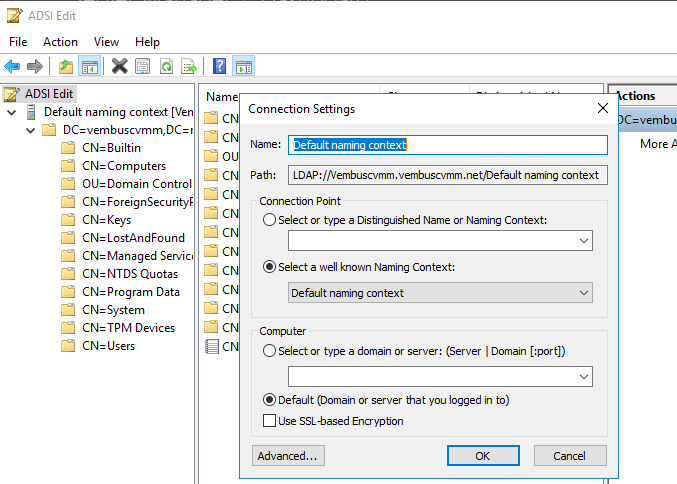
Task: Select CN=Program Data text in tree
Action: [131, 292]
